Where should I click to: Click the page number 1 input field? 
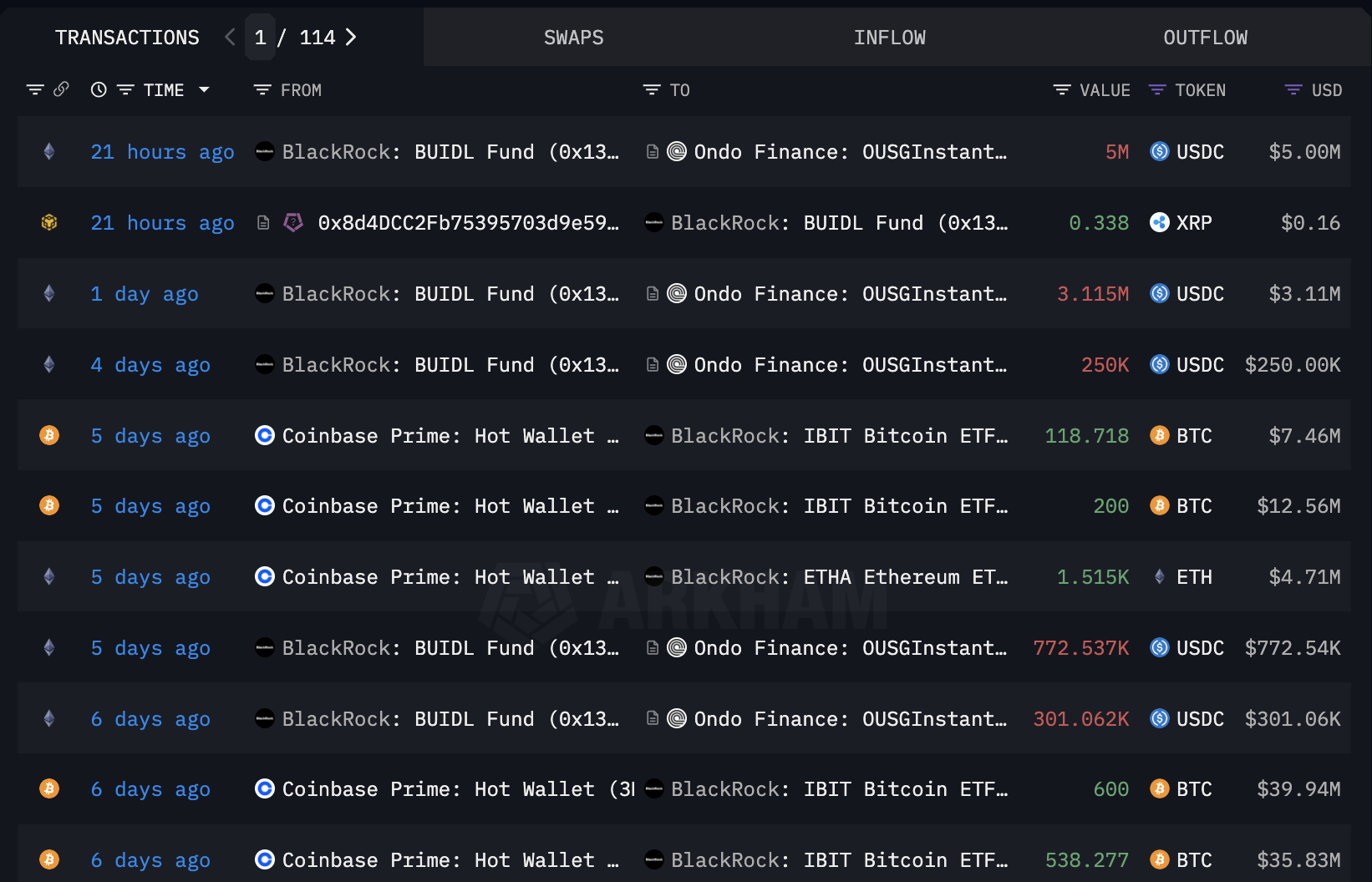point(260,37)
